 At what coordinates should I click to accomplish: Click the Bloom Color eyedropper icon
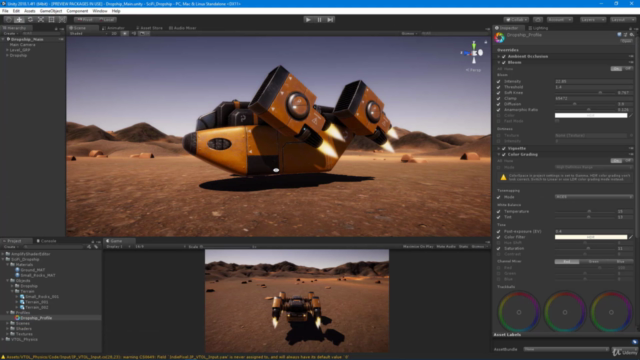pyautogui.click(x=631, y=116)
